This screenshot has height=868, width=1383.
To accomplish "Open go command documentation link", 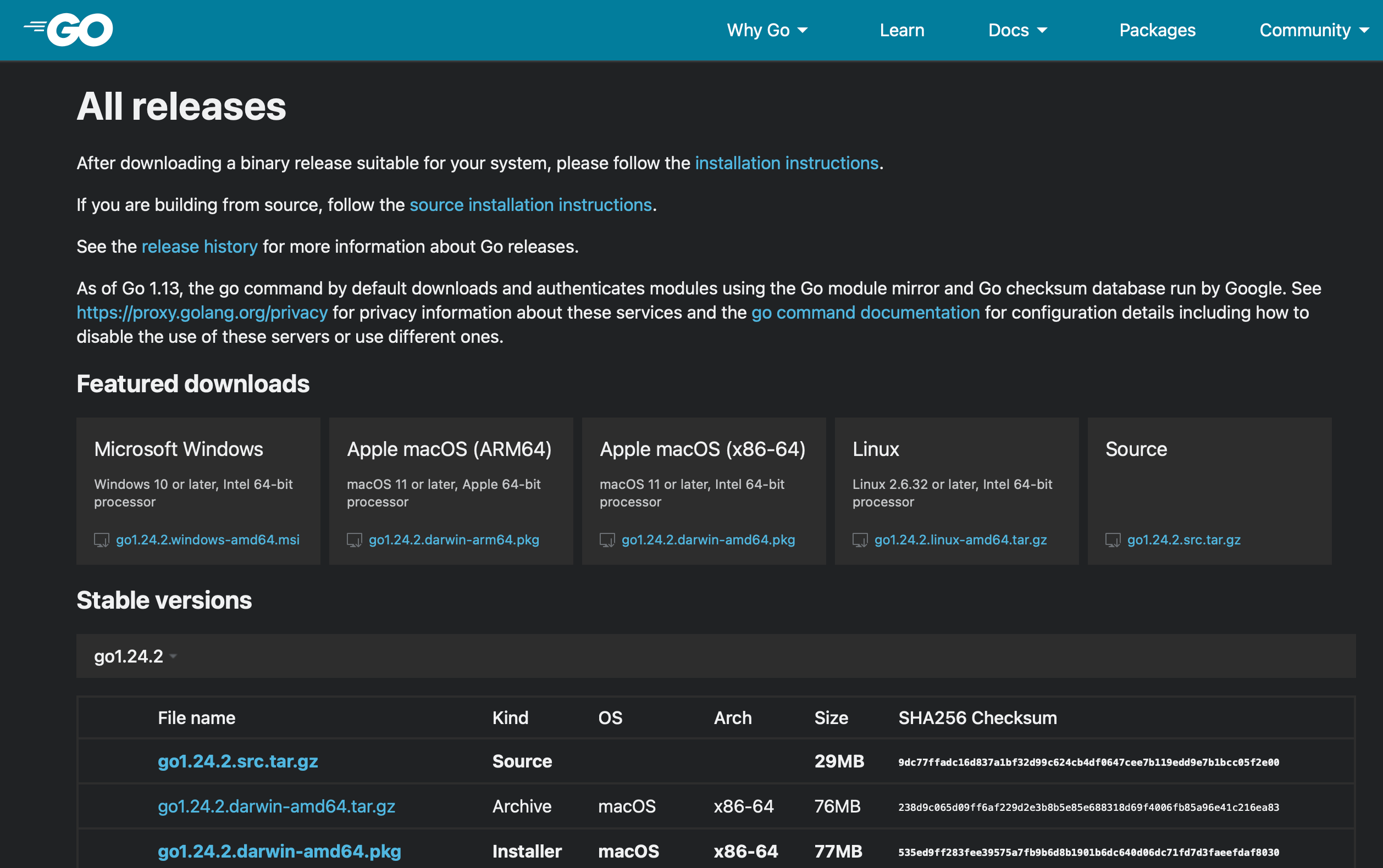I will (866, 312).
